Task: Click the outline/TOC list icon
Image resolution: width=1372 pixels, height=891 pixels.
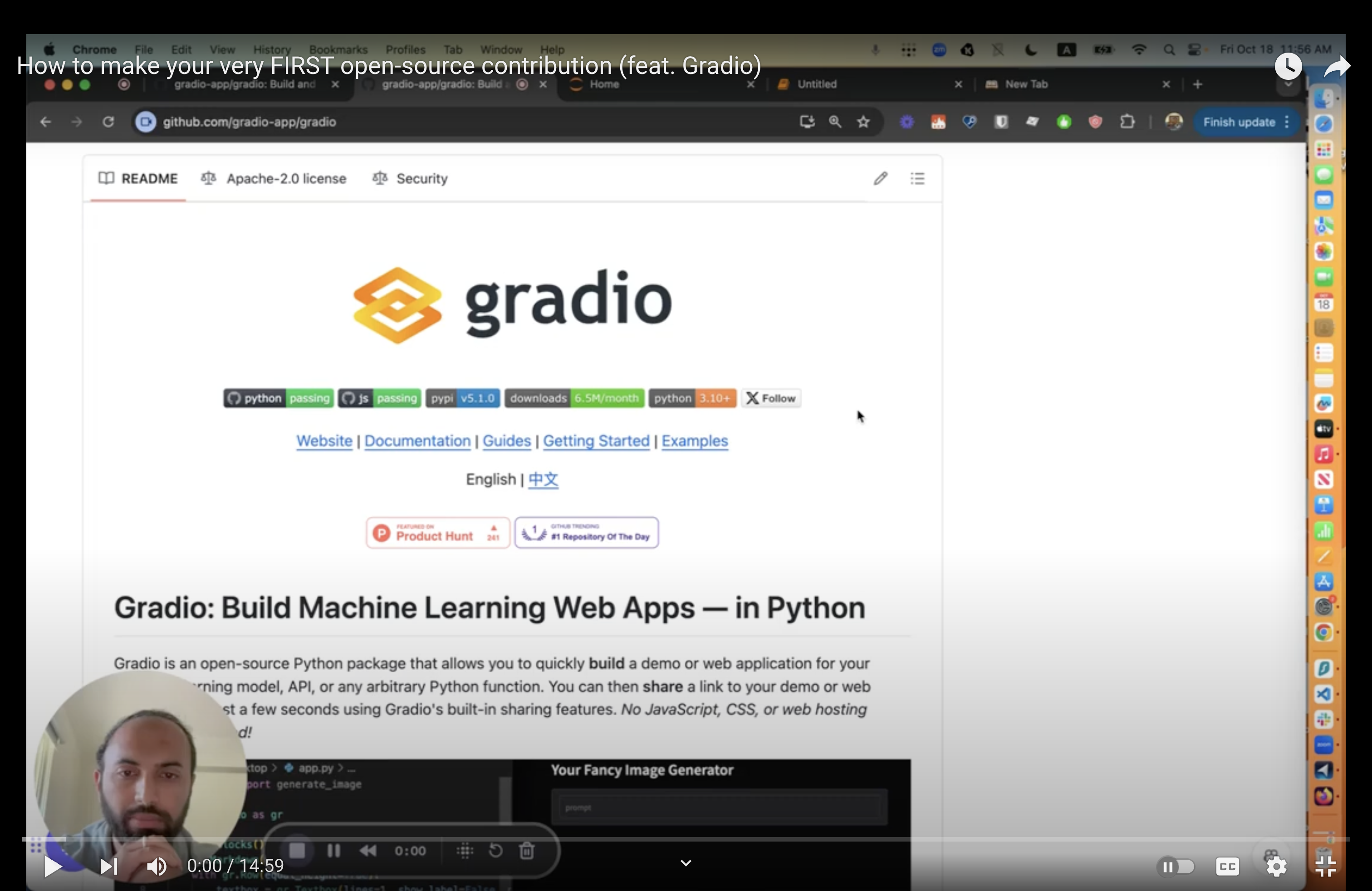Action: (916, 178)
